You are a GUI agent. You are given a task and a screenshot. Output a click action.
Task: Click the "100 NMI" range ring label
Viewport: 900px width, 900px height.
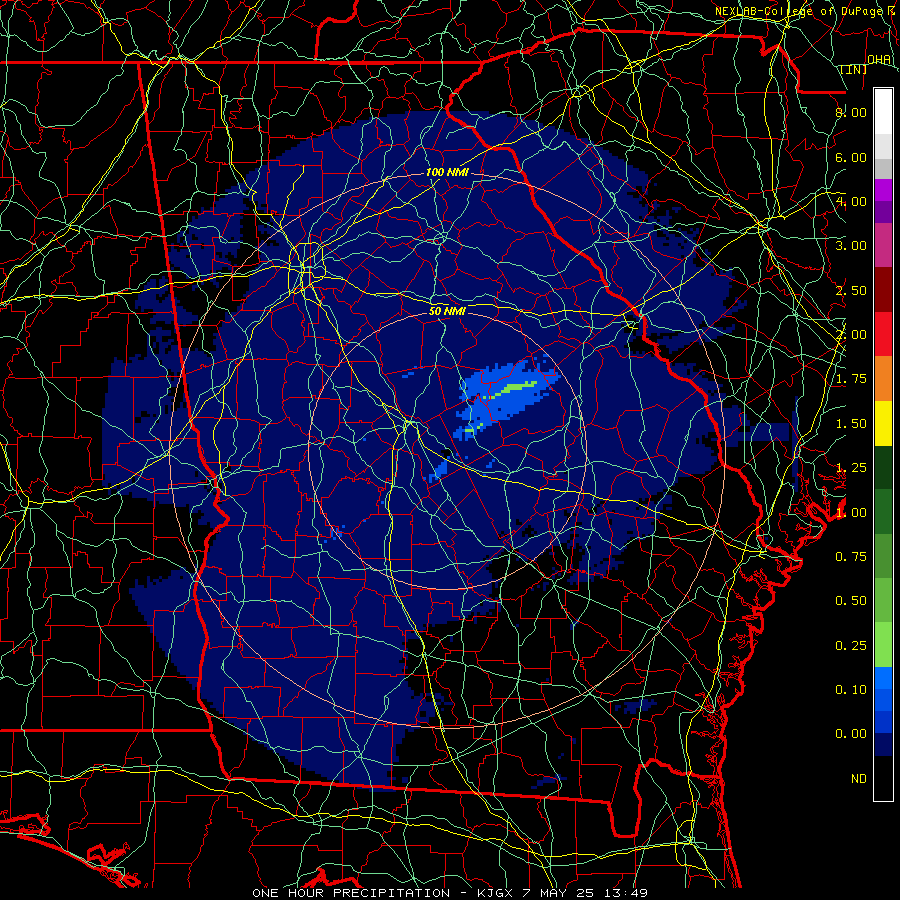click(447, 172)
